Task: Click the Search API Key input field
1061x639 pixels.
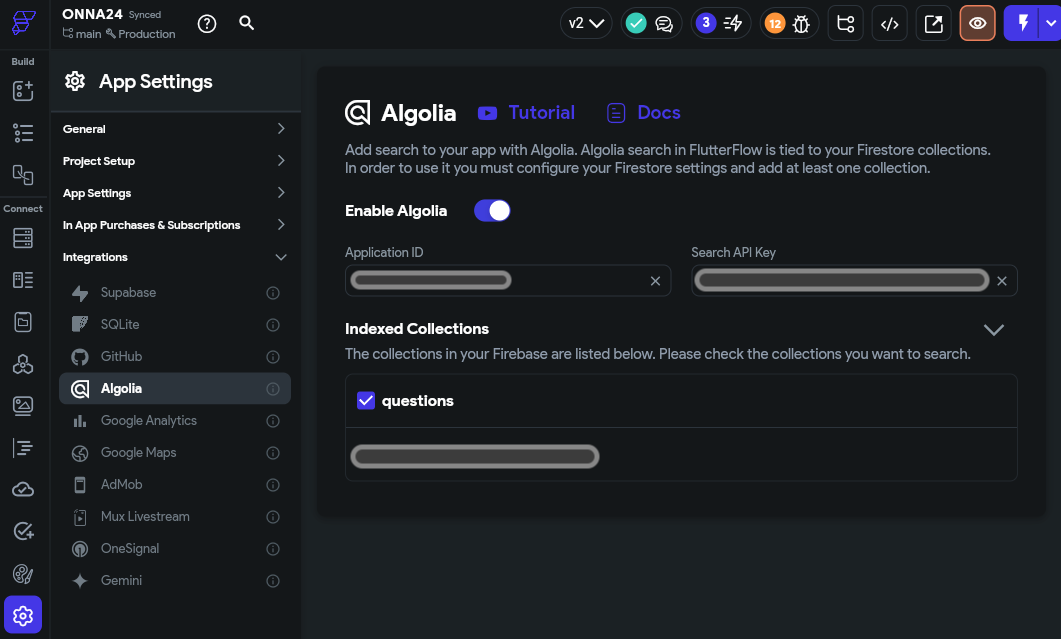Action: click(854, 280)
